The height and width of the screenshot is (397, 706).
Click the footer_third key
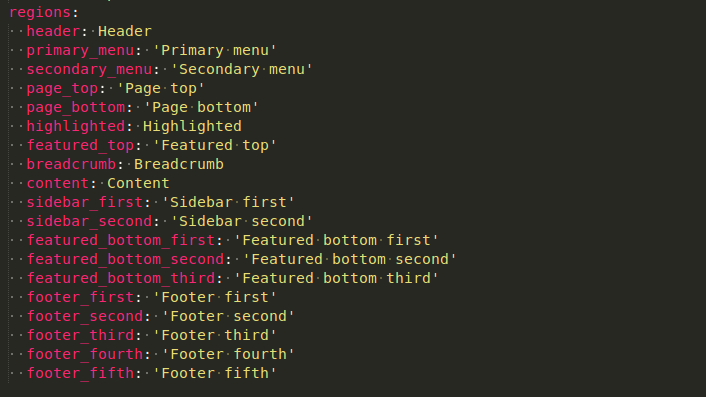[x=80, y=335]
